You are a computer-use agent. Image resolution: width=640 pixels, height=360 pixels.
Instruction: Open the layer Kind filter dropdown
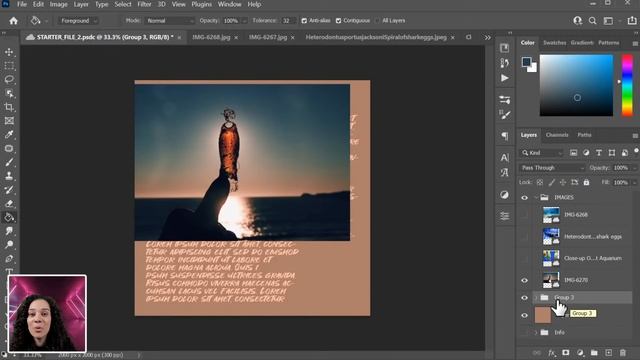point(542,153)
